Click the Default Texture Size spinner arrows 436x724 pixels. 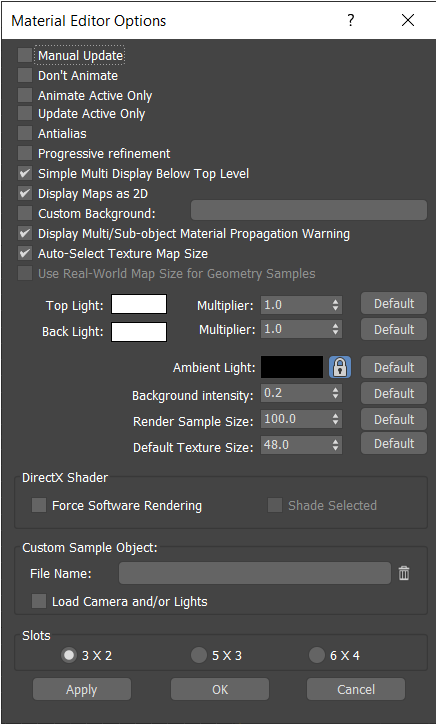coord(335,445)
